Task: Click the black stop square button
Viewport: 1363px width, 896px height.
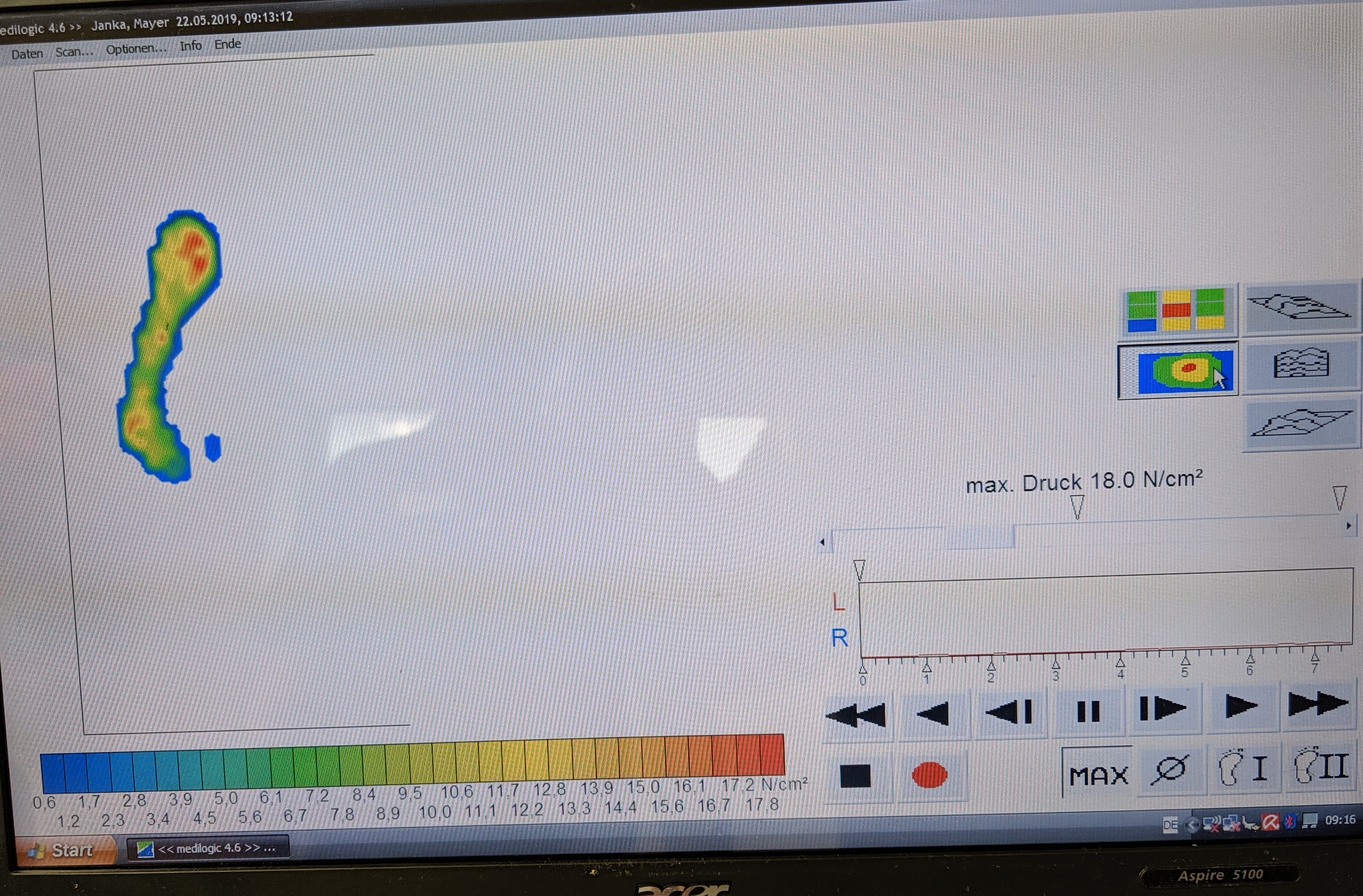Action: (x=855, y=776)
